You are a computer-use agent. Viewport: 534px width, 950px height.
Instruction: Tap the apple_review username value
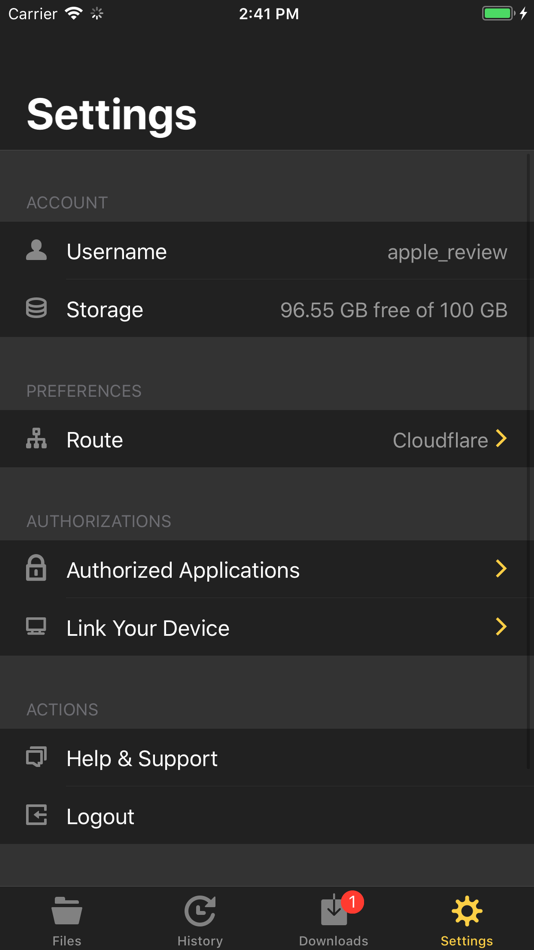[x=447, y=252]
